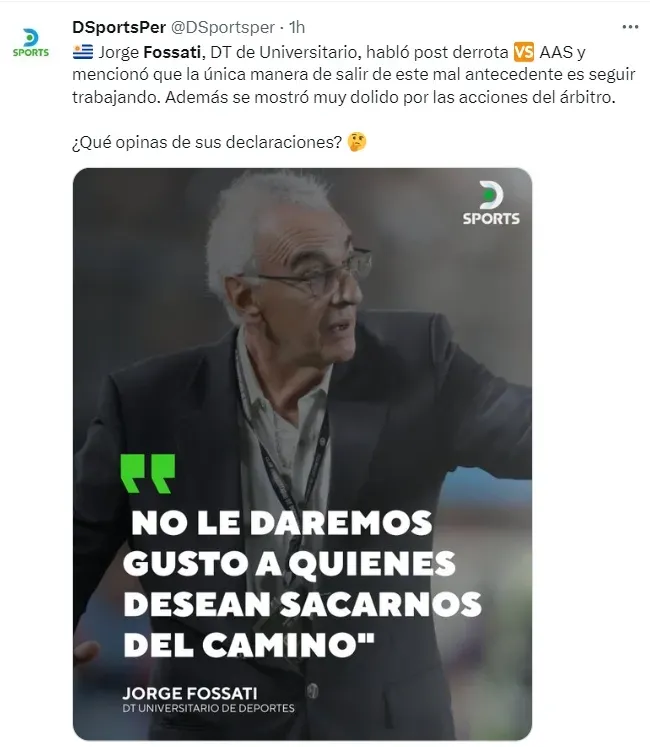650x747 pixels.
Task: Open the 1h timestamp permalink
Action: [297, 27]
